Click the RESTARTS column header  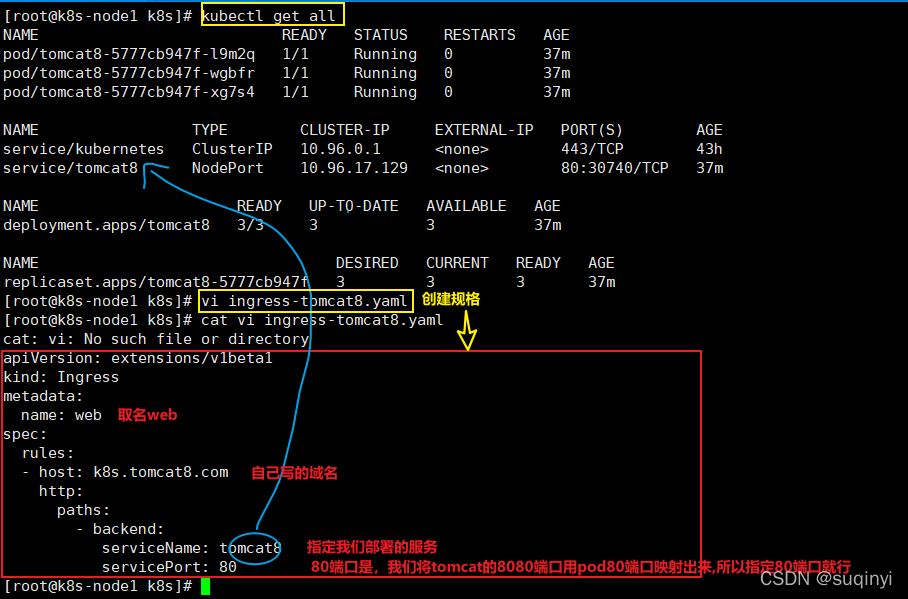[479, 35]
